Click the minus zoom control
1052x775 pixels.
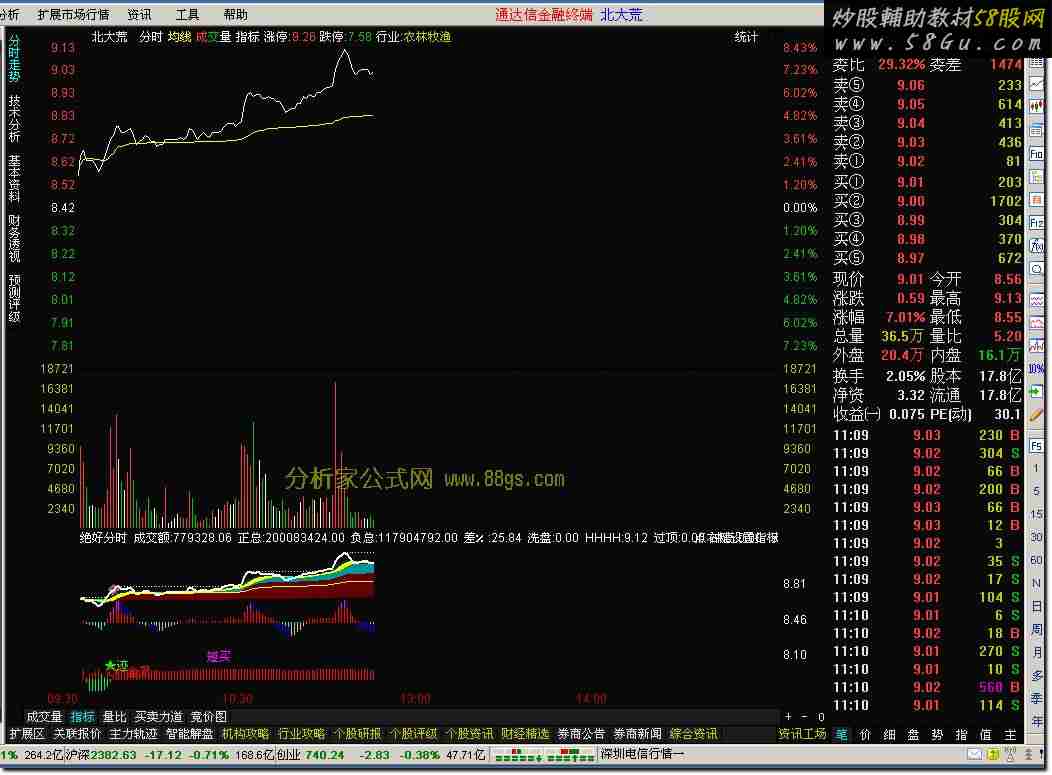[804, 717]
